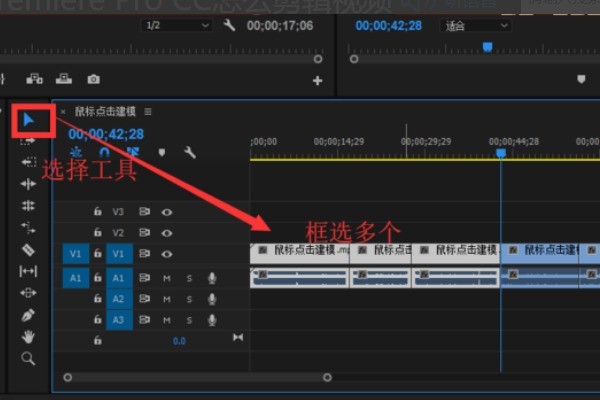Select the Slip tool
600x400 pixels.
click(x=28, y=271)
